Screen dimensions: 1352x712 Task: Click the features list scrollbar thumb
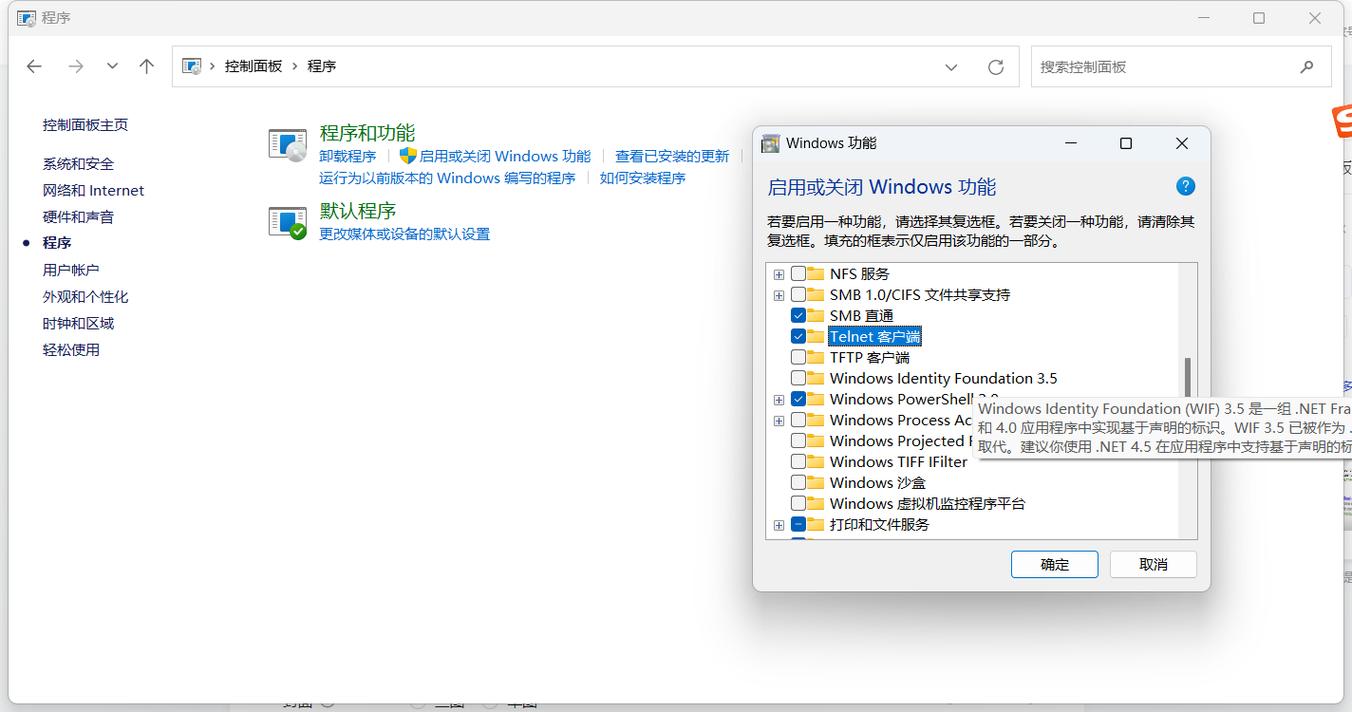(x=1187, y=377)
